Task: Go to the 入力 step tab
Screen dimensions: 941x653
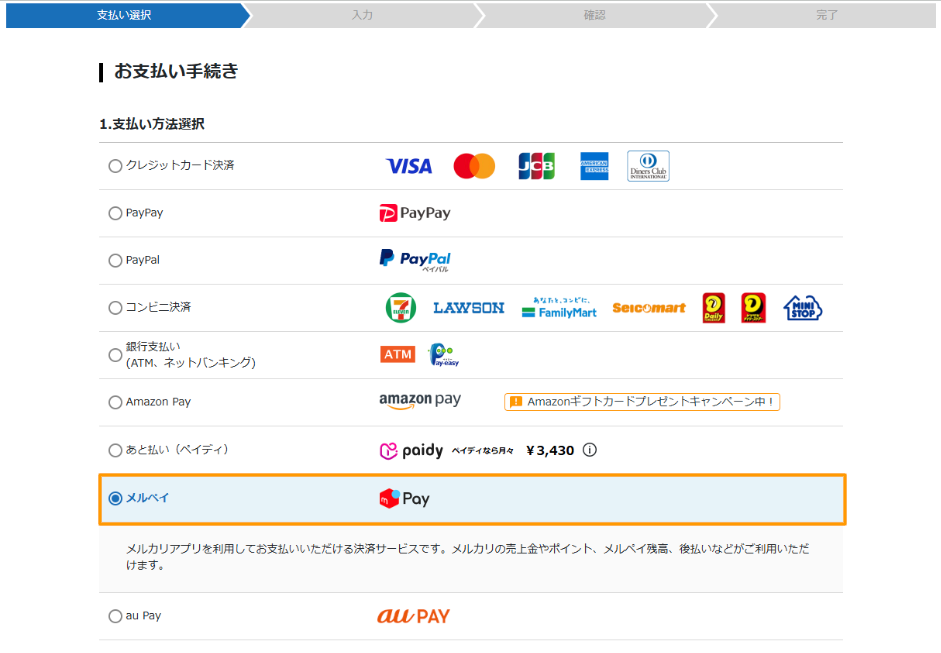Action: 362,15
